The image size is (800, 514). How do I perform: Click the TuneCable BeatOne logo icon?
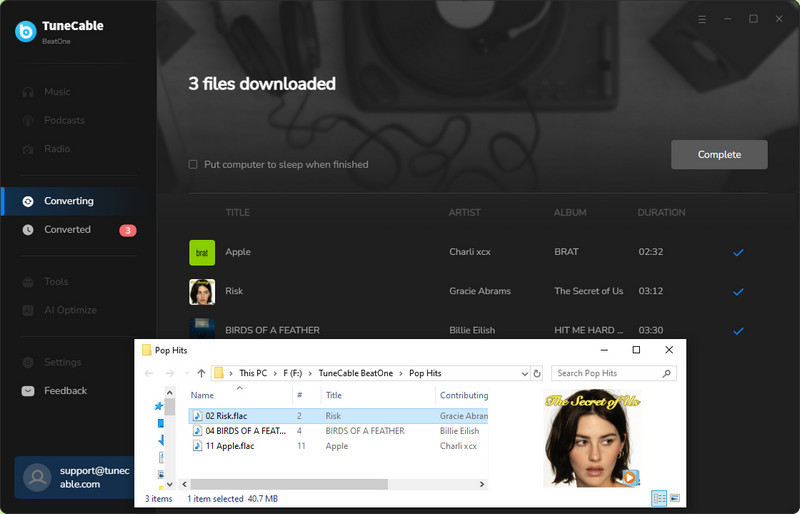click(x=26, y=32)
